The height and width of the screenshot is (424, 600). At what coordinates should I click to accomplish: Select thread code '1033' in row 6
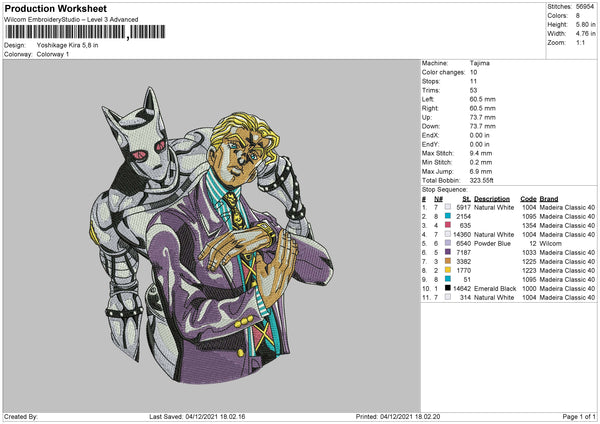click(x=529, y=252)
